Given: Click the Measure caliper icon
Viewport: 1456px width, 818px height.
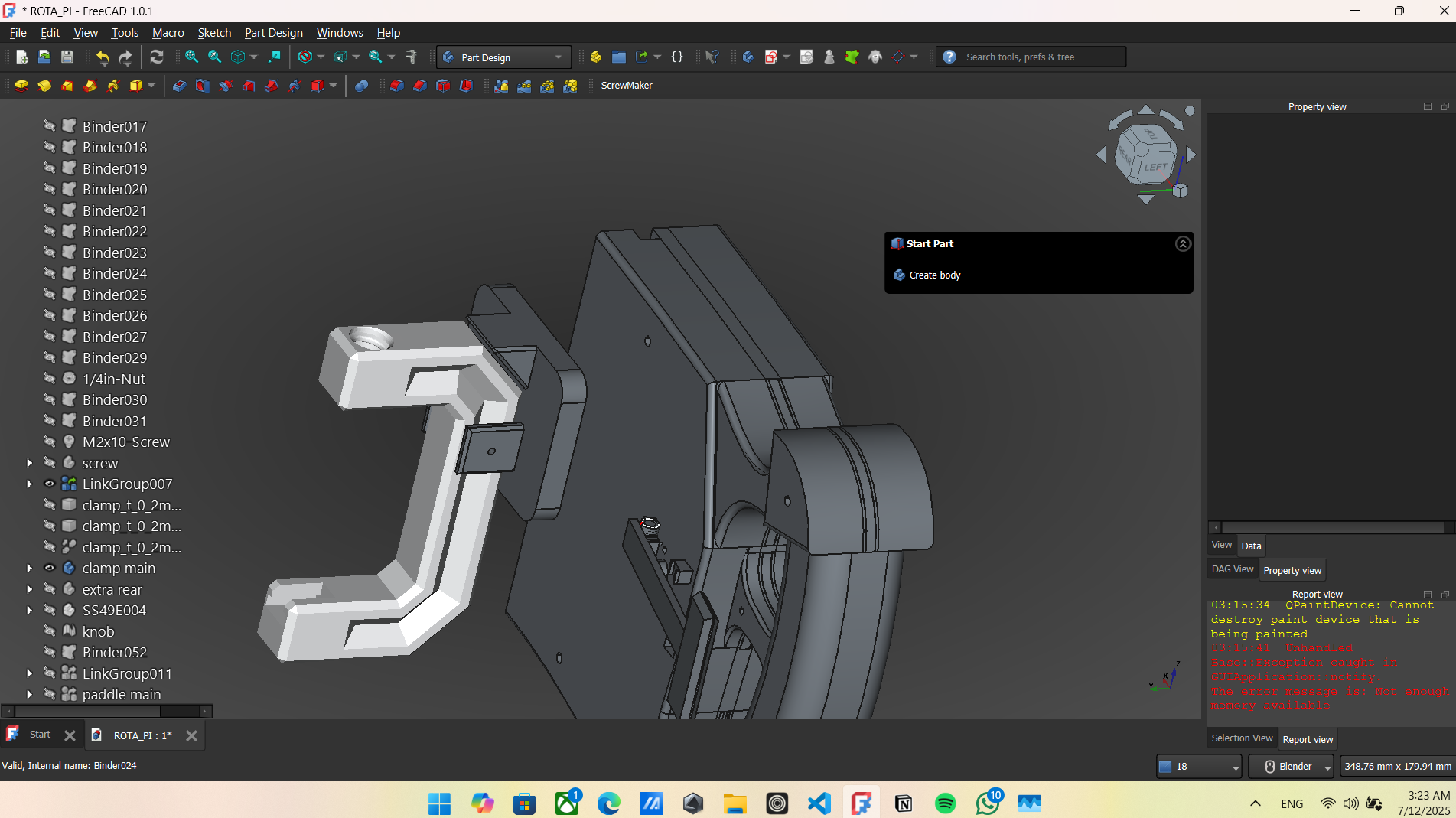Looking at the screenshot, I should coord(412,57).
